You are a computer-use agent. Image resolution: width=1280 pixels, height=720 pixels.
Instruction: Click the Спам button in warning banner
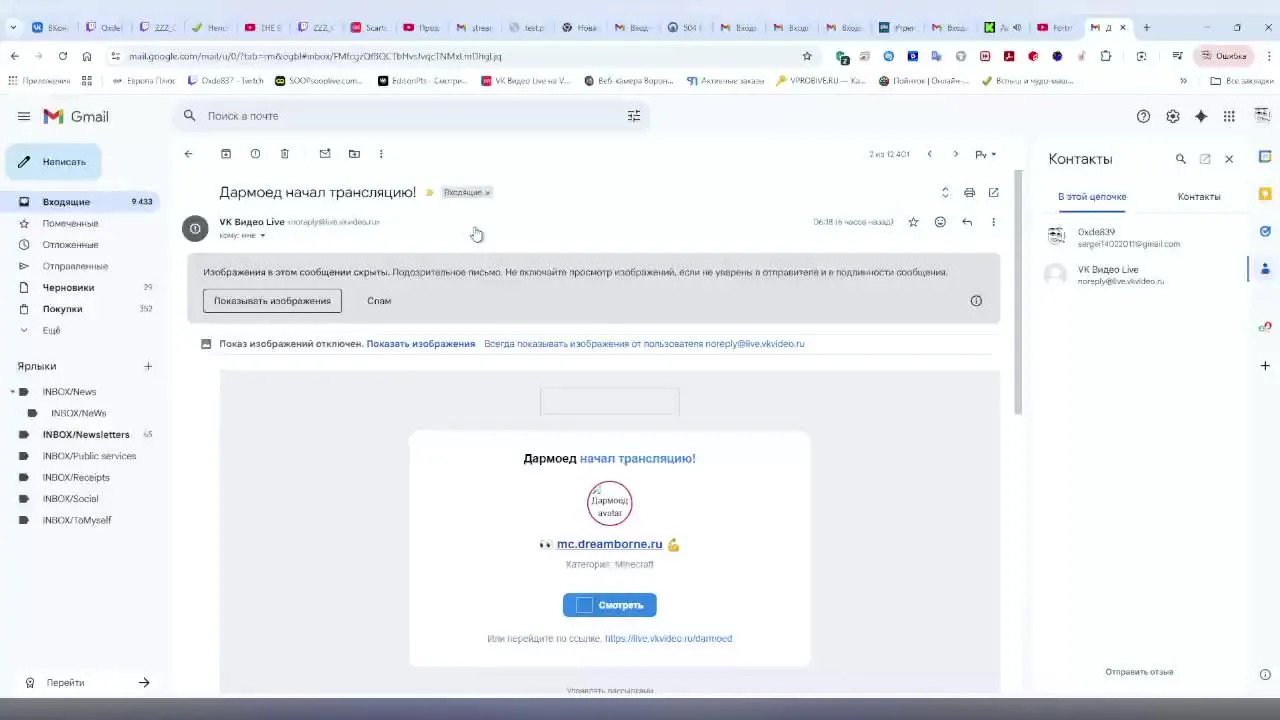(379, 301)
